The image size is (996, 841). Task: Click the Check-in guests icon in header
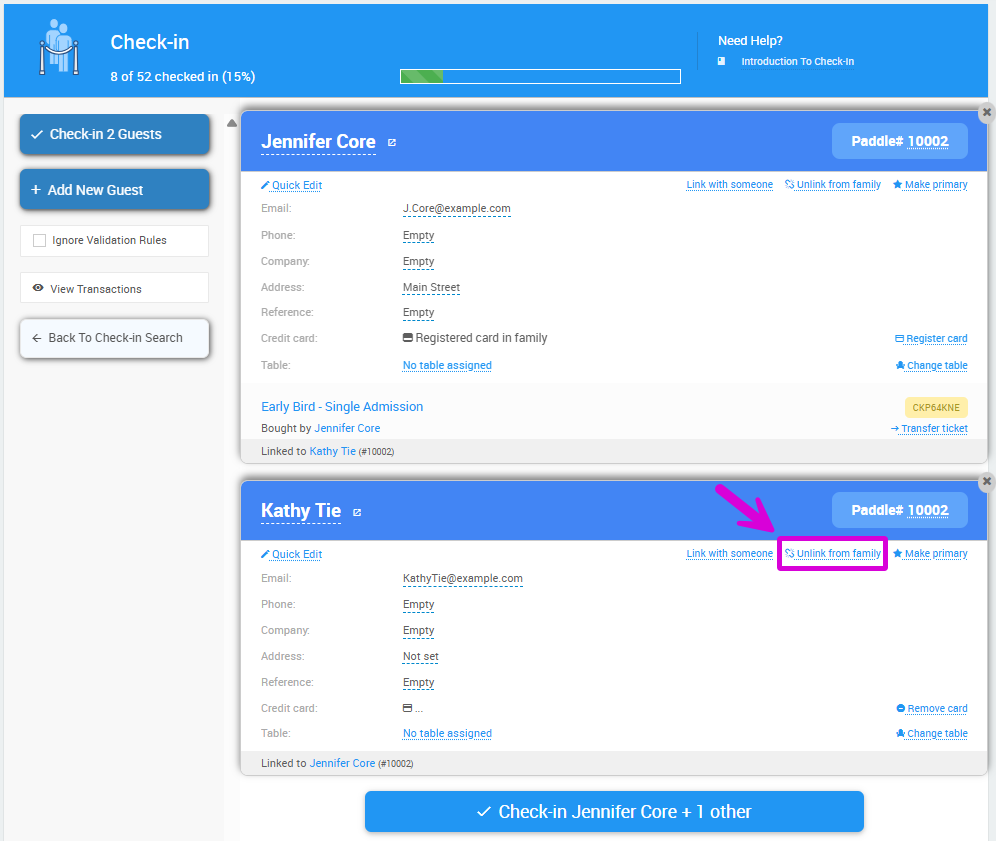58,47
